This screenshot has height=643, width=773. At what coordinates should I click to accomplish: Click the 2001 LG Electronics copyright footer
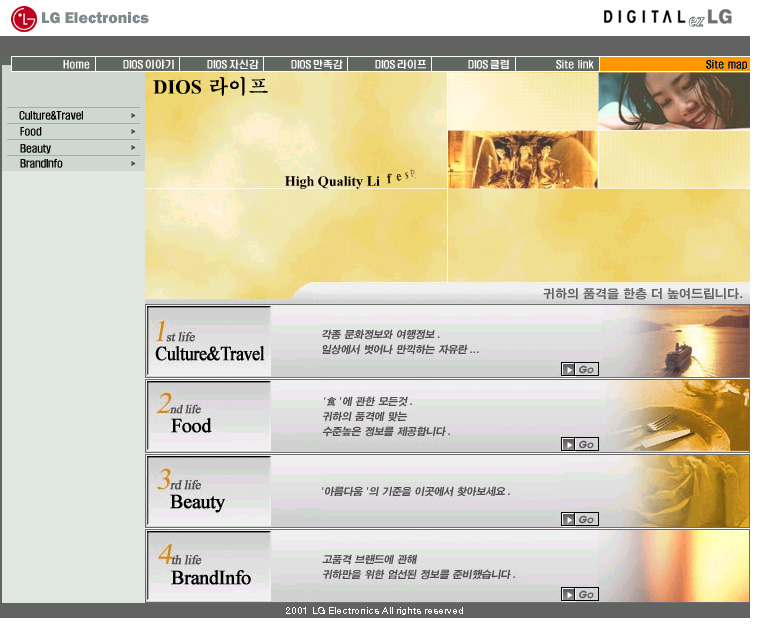tap(374, 610)
